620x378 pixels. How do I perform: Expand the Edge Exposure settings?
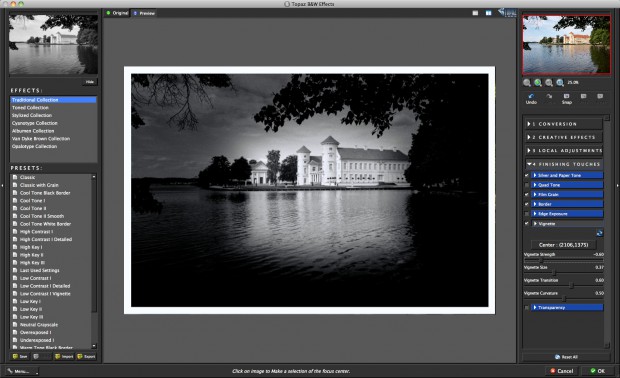(x=567, y=214)
